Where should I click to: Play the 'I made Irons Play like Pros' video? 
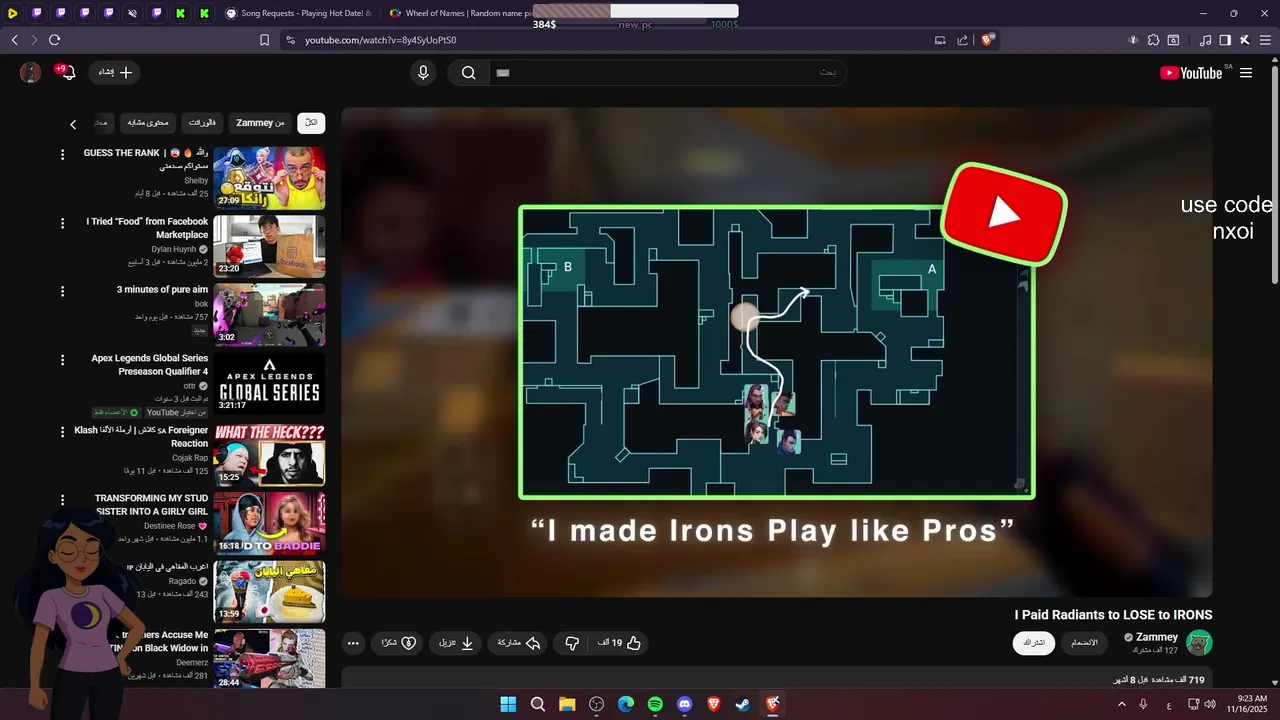[x=777, y=352]
